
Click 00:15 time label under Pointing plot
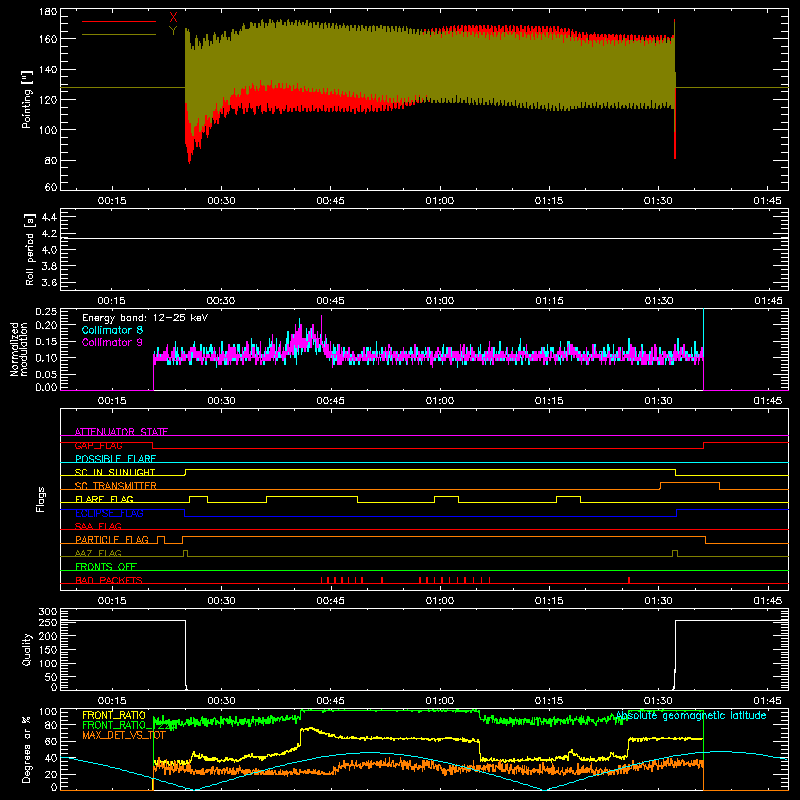[x=112, y=201]
